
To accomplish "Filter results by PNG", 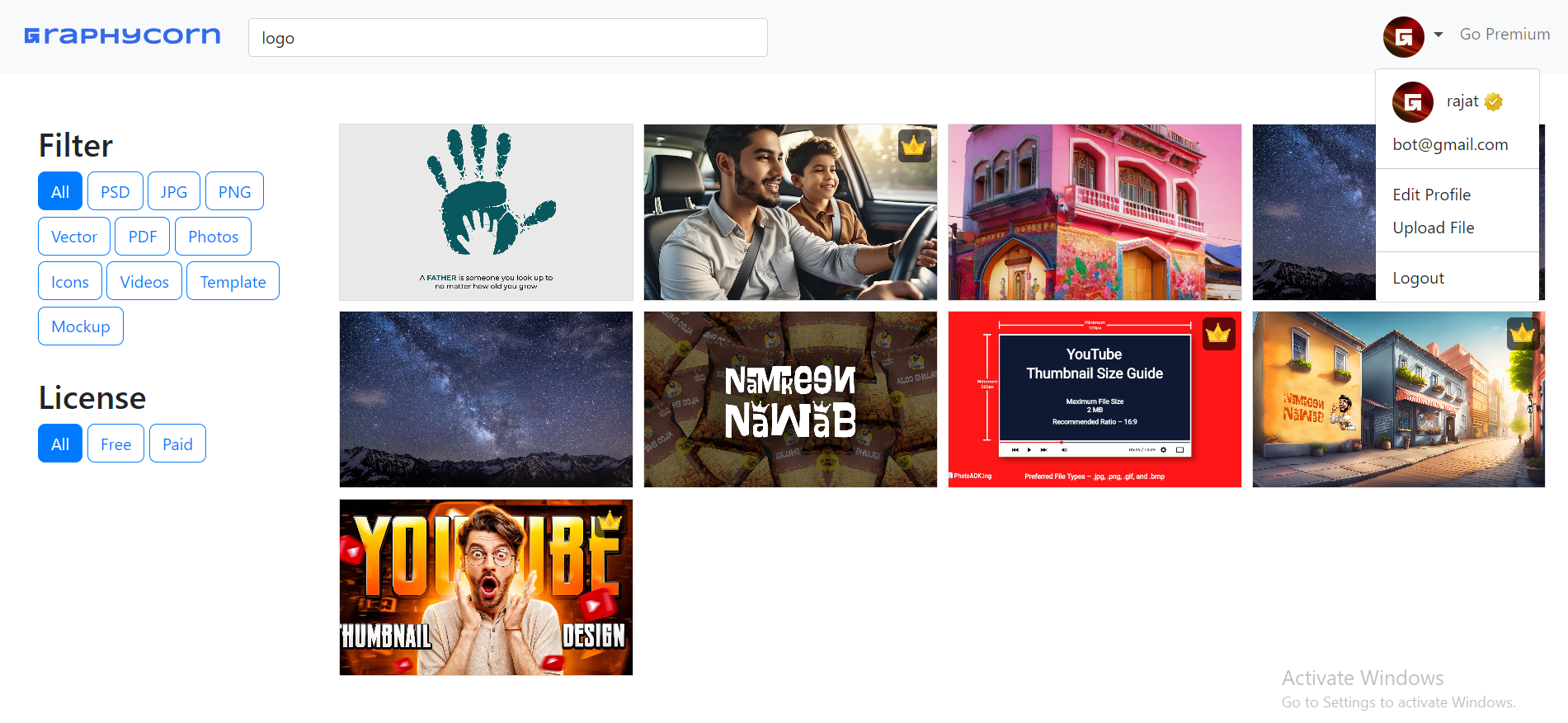I will pos(234,191).
